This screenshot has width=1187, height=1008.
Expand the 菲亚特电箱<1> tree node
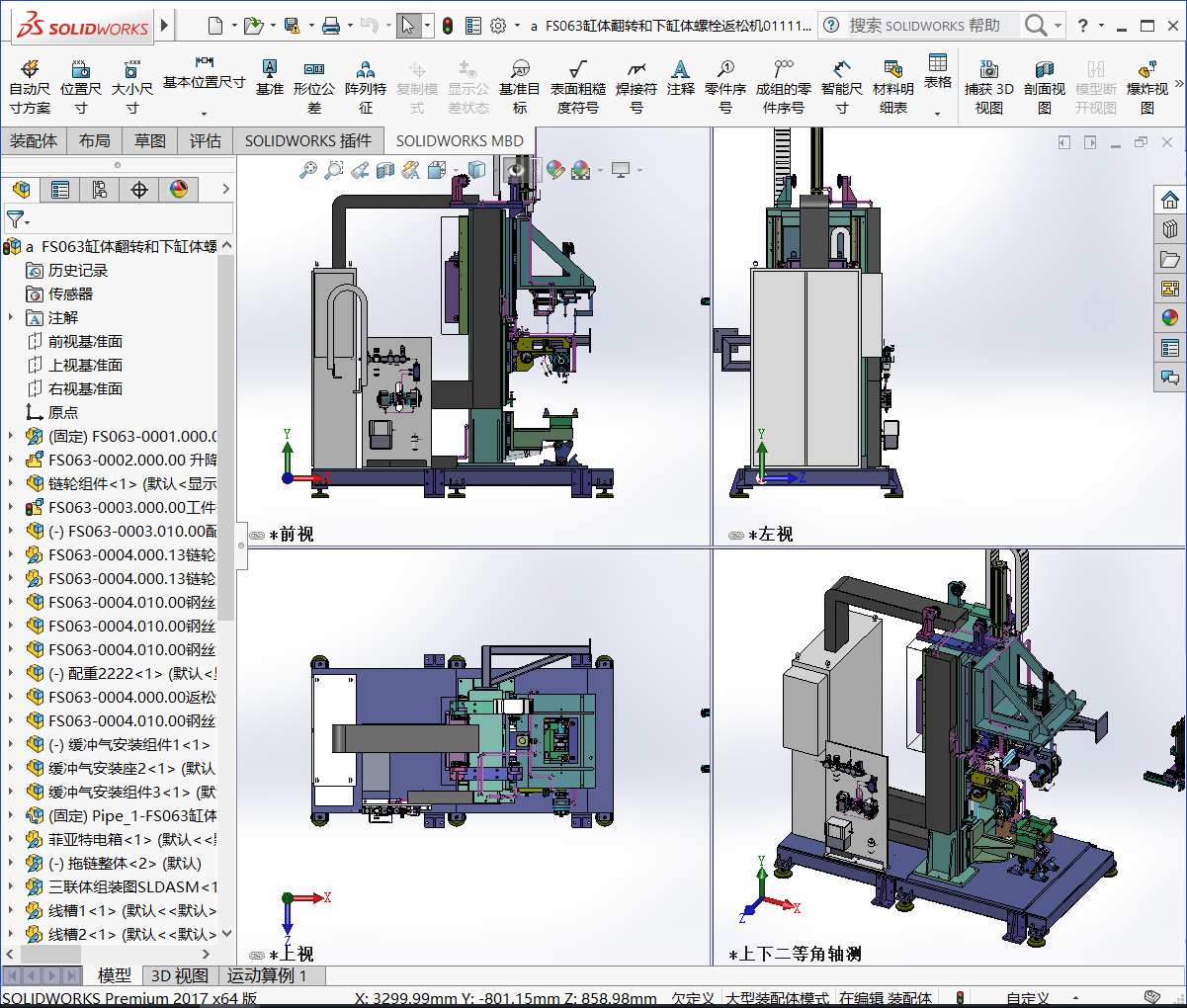coord(11,839)
